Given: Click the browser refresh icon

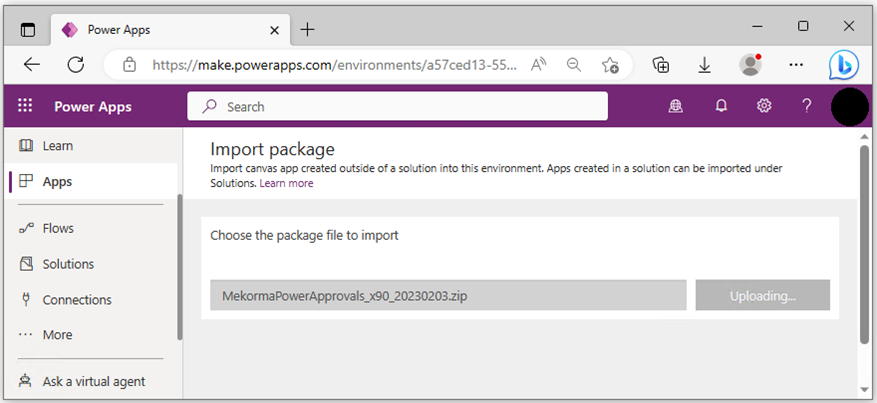Looking at the screenshot, I should point(75,64).
